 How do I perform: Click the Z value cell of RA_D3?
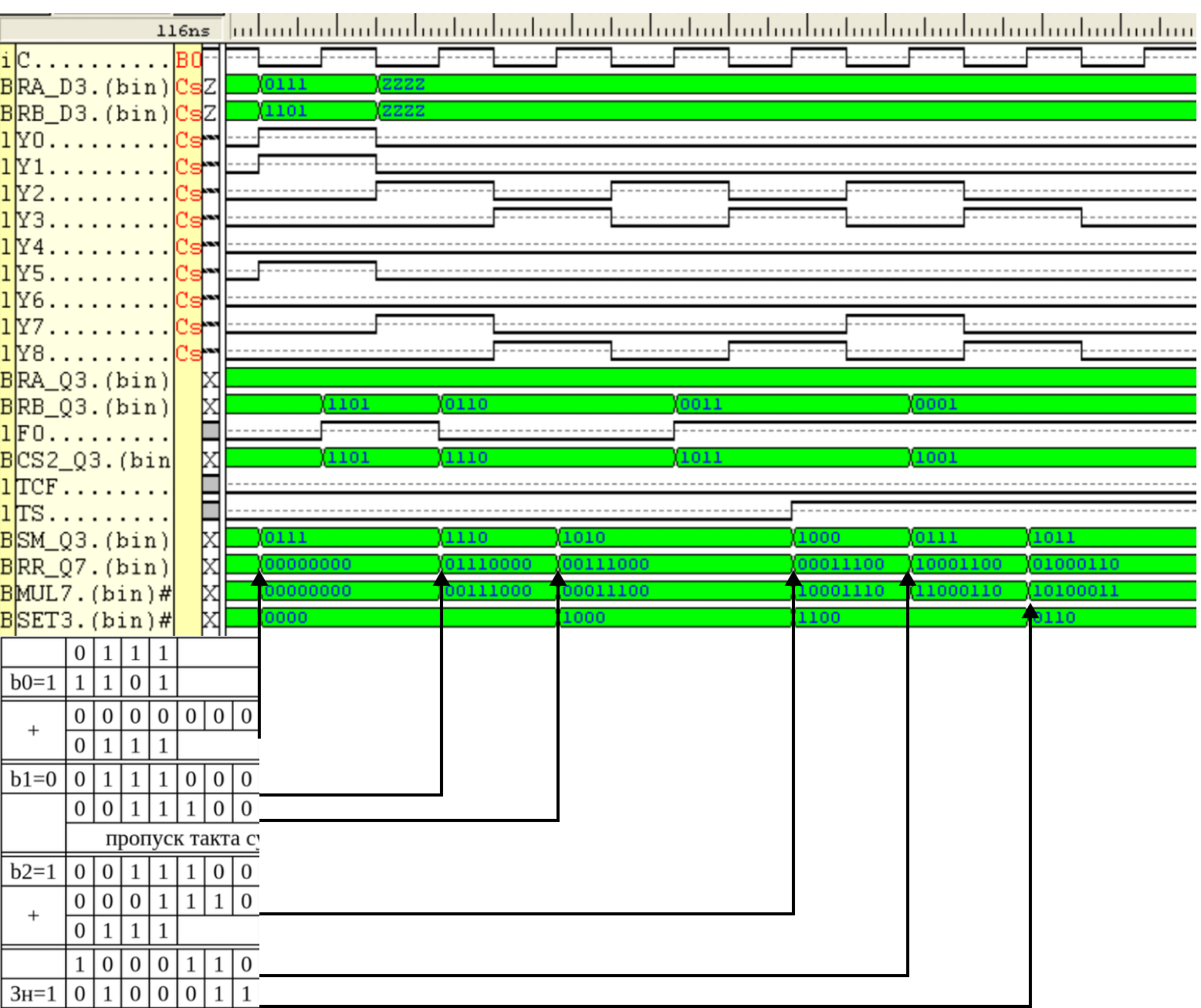[x=211, y=86]
